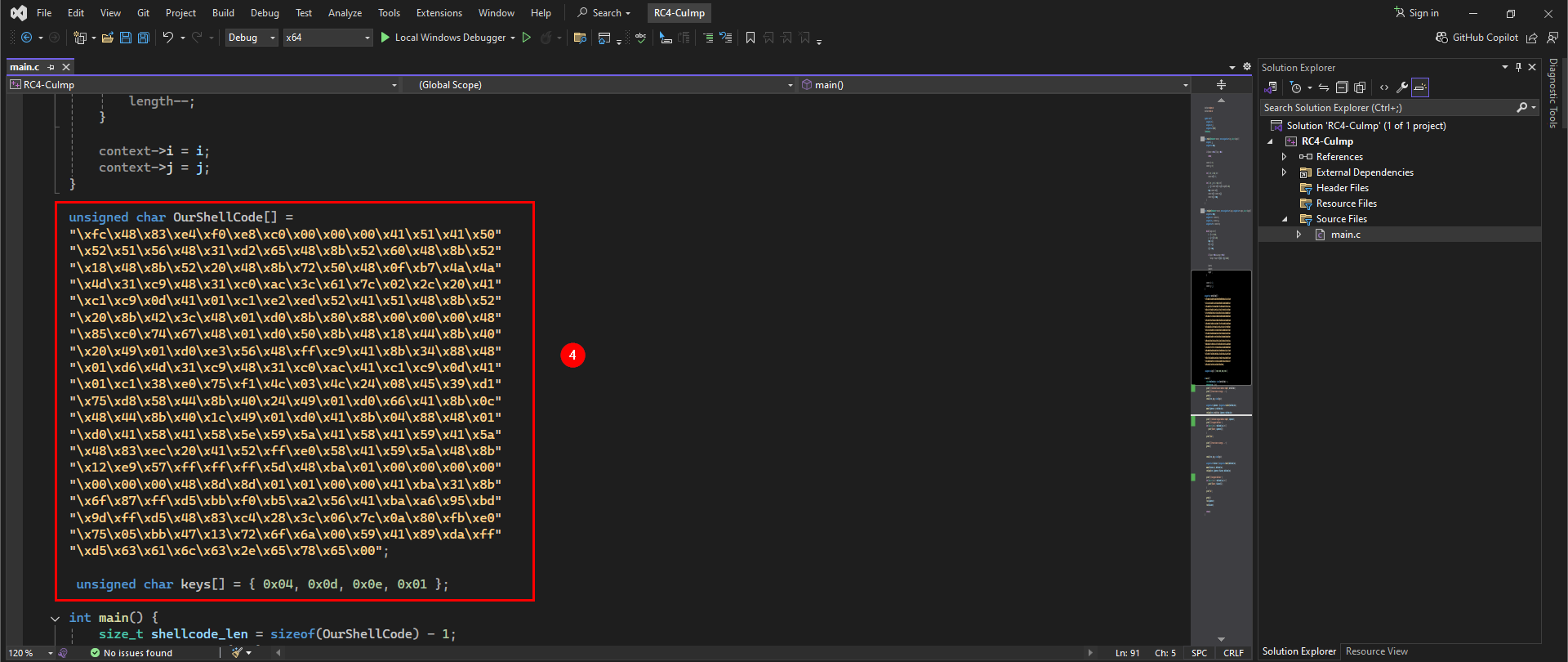Viewport: 1568px width, 662px height.
Task: Open Properties wrench in Solution Explorer
Action: tap(1402, 87)
